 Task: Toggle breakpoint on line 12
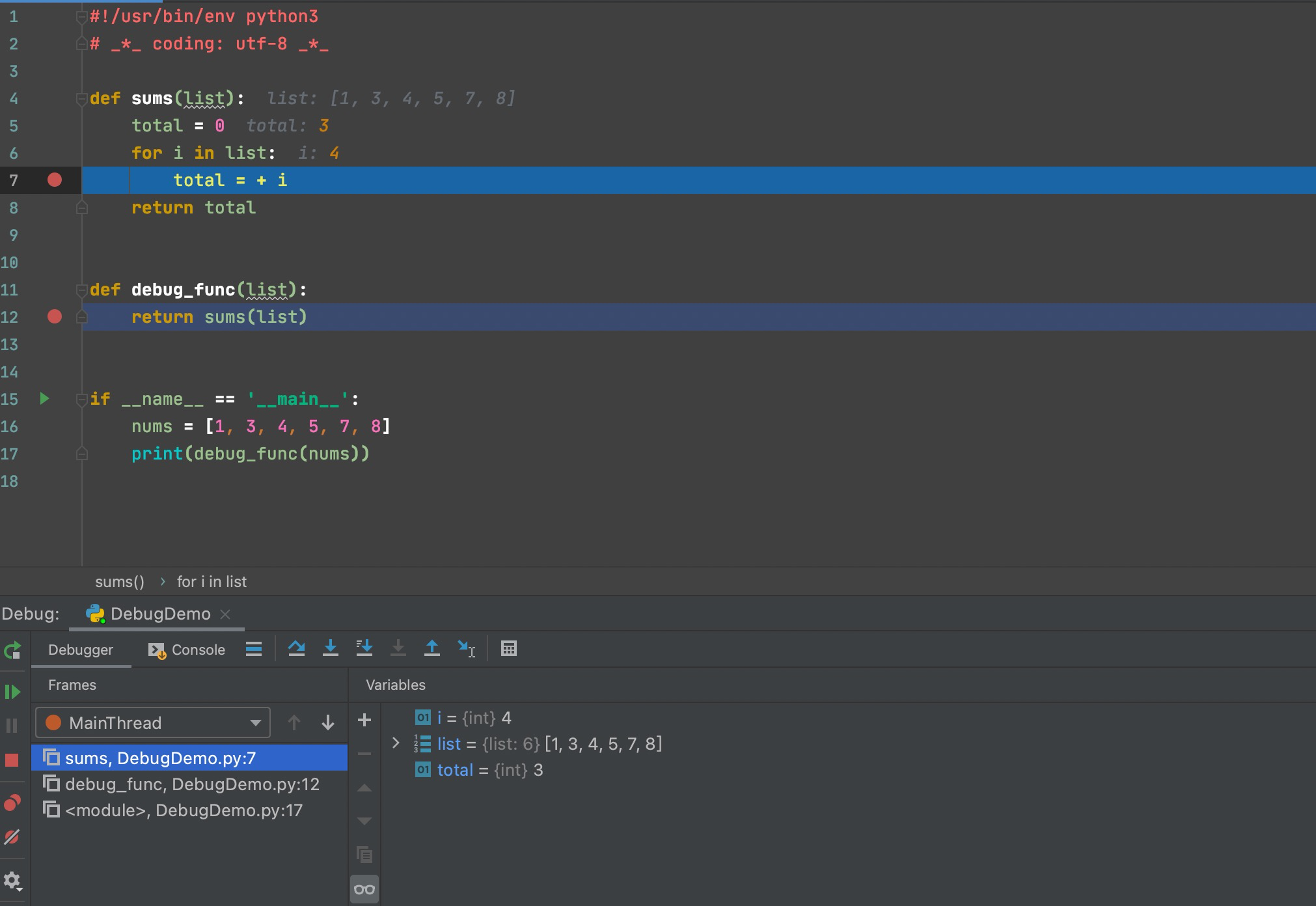(55, 316)
